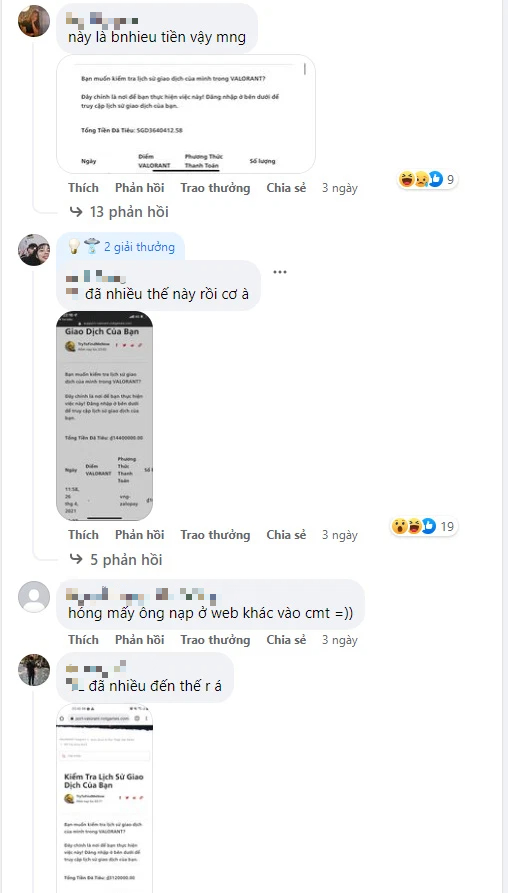
Task: Click the gray default avatar of the third commenter
Action: pos(34,597)
